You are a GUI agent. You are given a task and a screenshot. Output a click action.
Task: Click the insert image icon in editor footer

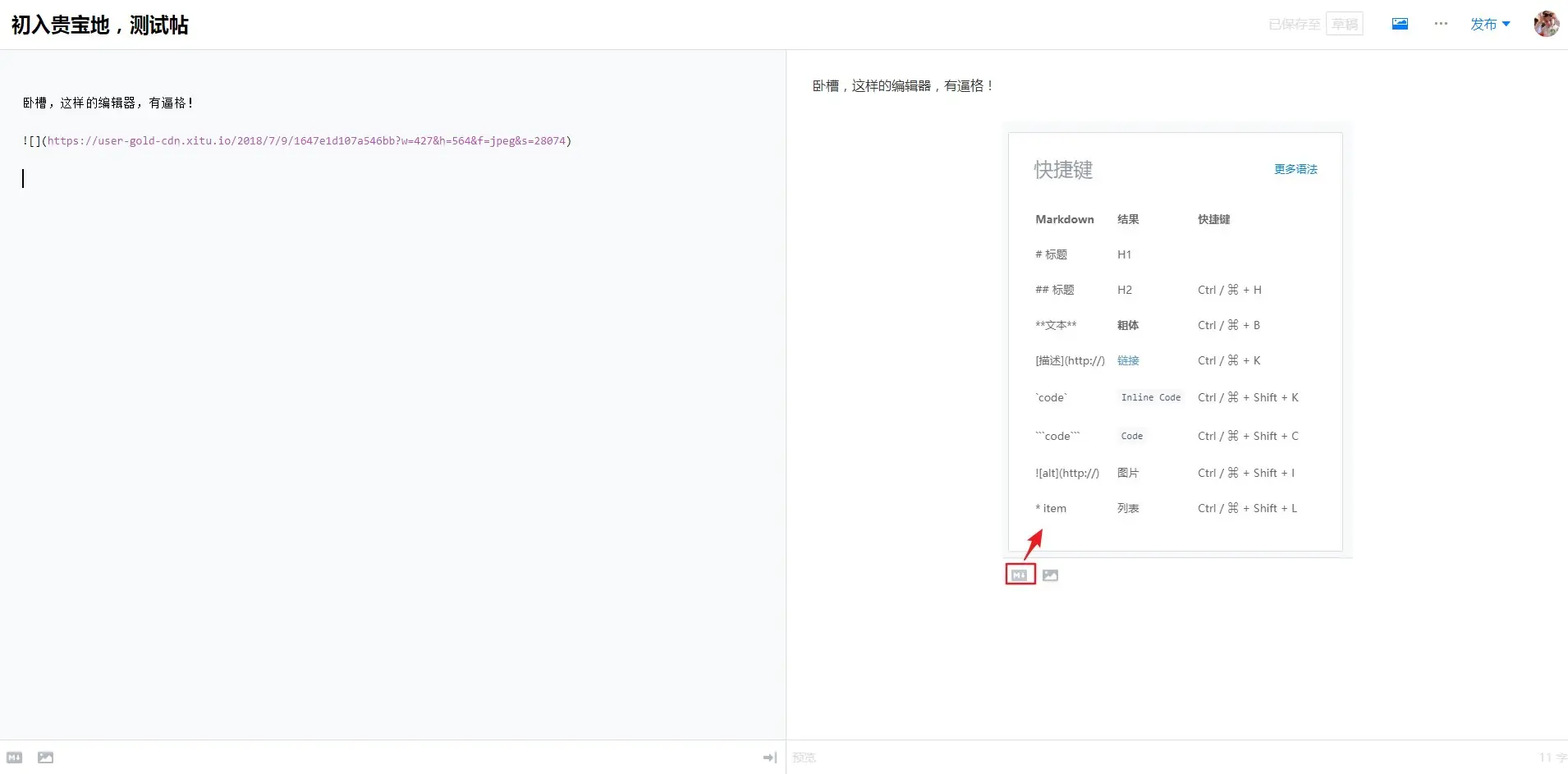coord(46,758)
